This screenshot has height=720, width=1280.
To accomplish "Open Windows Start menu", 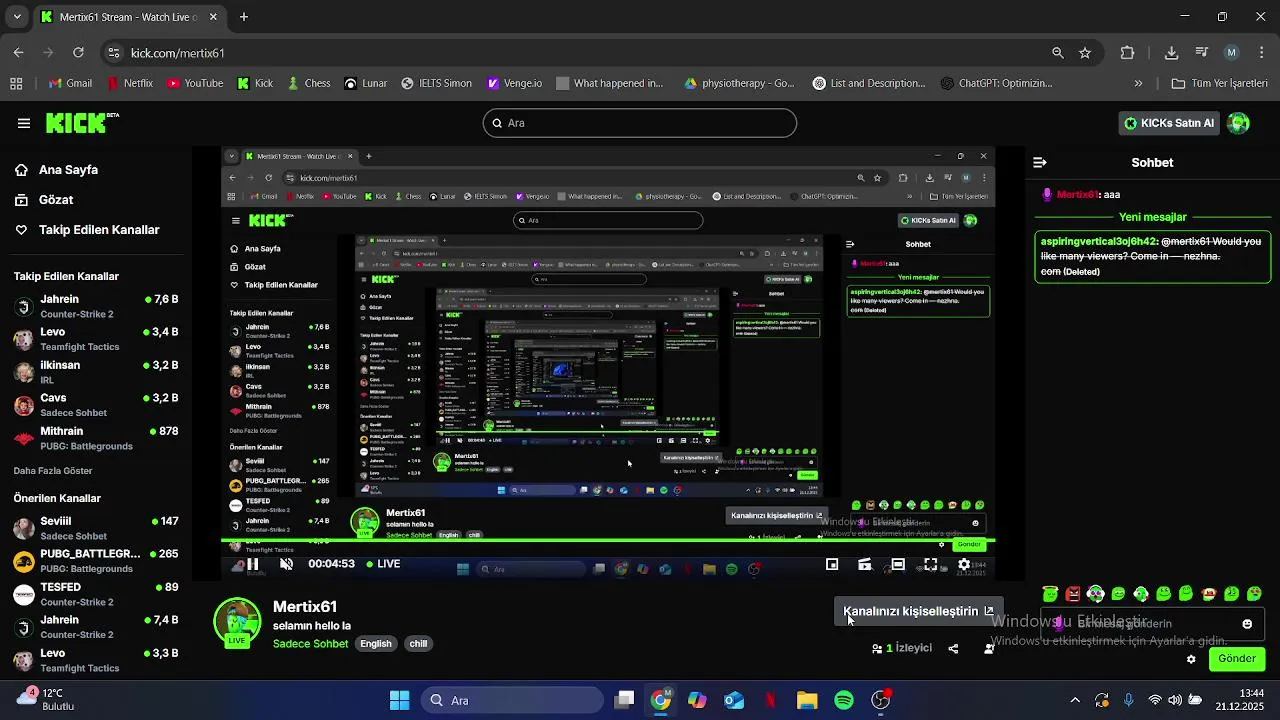I will (399, 700).
